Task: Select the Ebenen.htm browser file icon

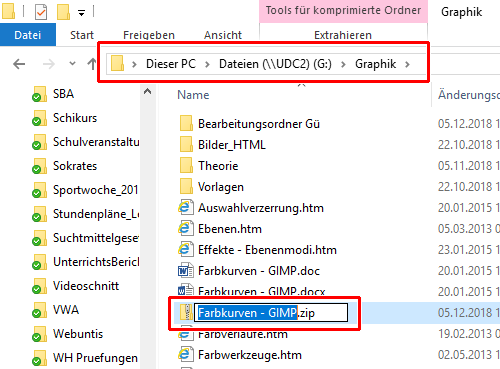Action: tap(185, 229)
